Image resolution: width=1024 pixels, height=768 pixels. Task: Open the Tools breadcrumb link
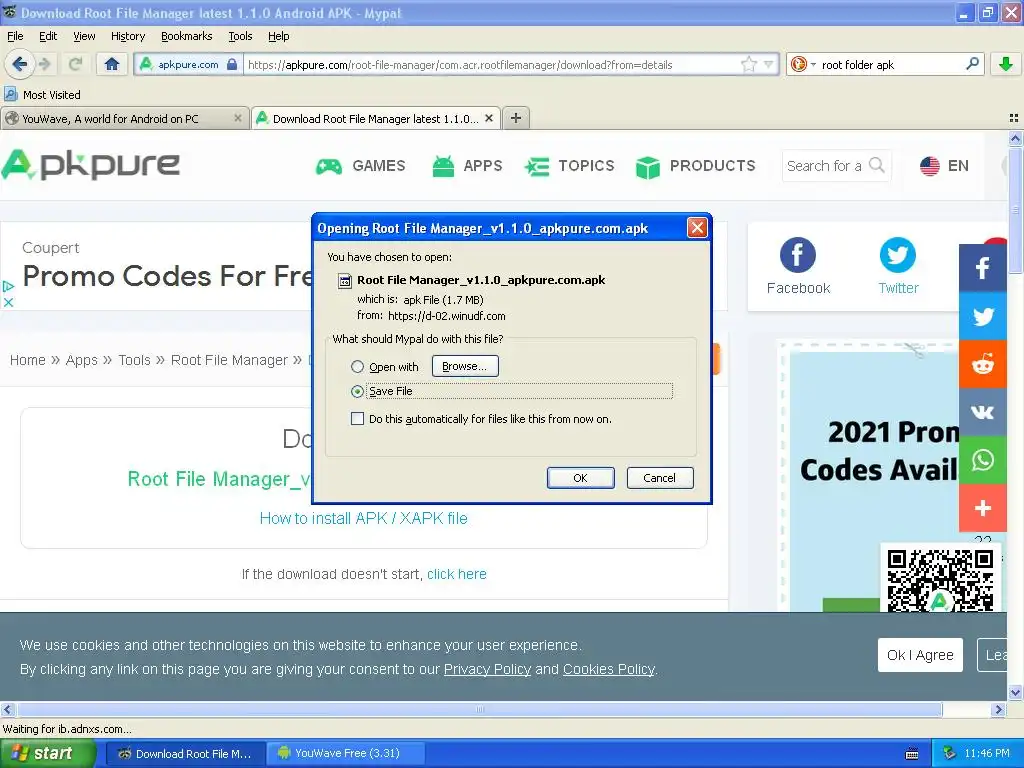(135, 360)
